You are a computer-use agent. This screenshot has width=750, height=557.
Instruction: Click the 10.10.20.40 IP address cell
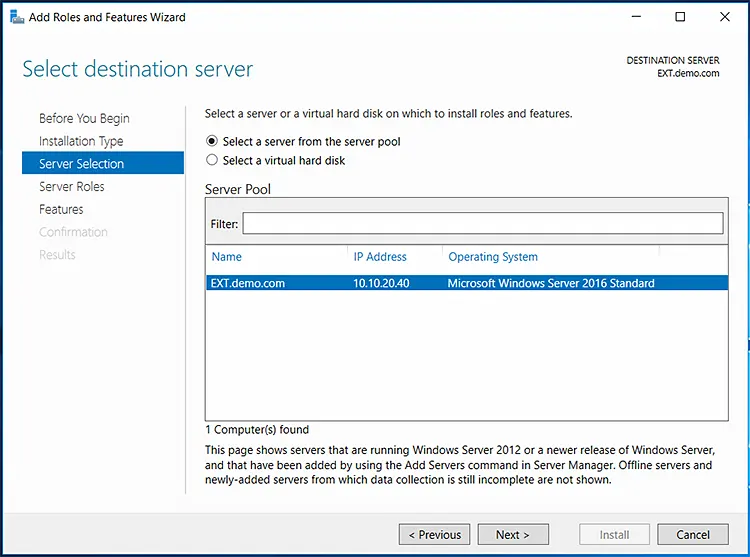[x=381, y=283]
